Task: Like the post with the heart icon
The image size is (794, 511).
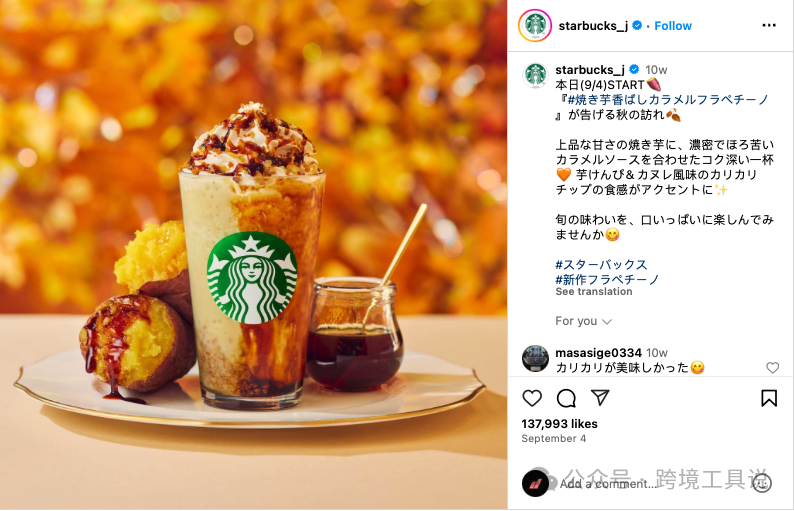Action: pyautogui.click(x=532, y=398)
